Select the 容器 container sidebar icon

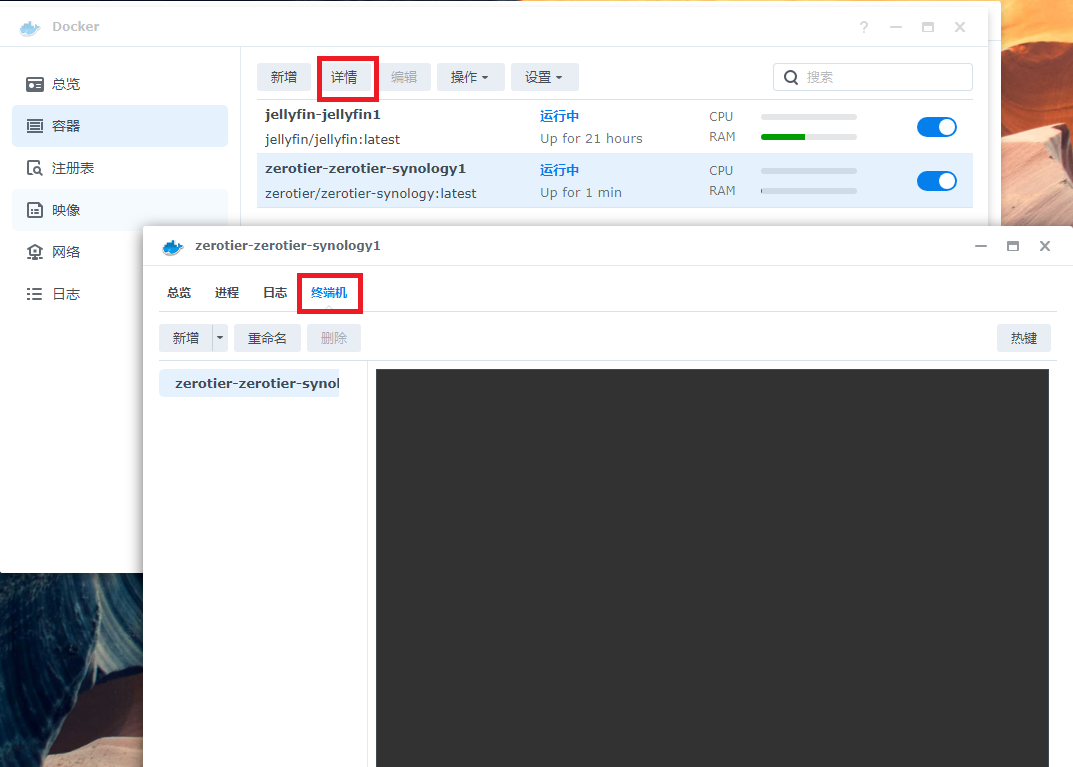[35, 126]
